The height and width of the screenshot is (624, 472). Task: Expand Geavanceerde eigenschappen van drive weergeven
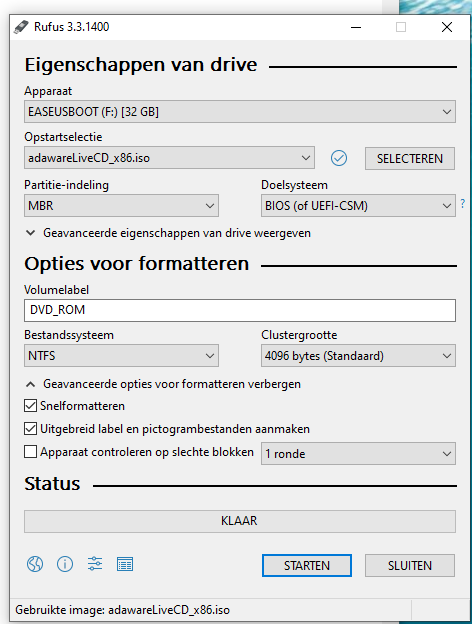point(168,233)
